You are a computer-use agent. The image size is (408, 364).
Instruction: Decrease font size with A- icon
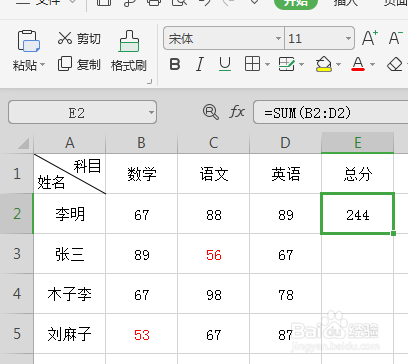[396, 38]
